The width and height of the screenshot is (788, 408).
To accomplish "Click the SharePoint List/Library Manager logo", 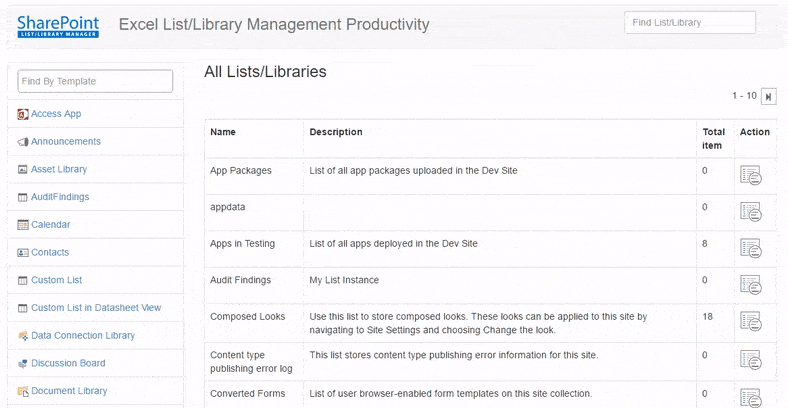I will (x=58, y=27).
